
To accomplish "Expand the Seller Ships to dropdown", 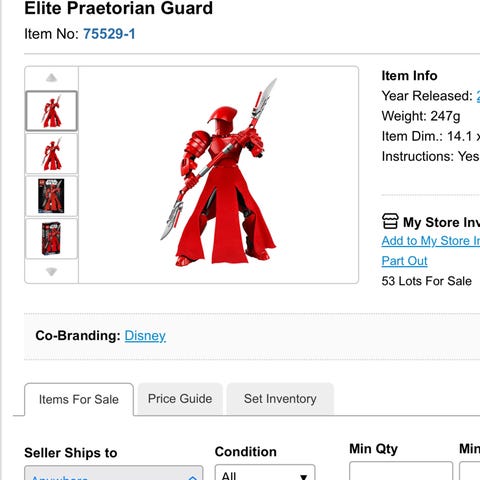I will pyautogui.click(x=114, y=473).
